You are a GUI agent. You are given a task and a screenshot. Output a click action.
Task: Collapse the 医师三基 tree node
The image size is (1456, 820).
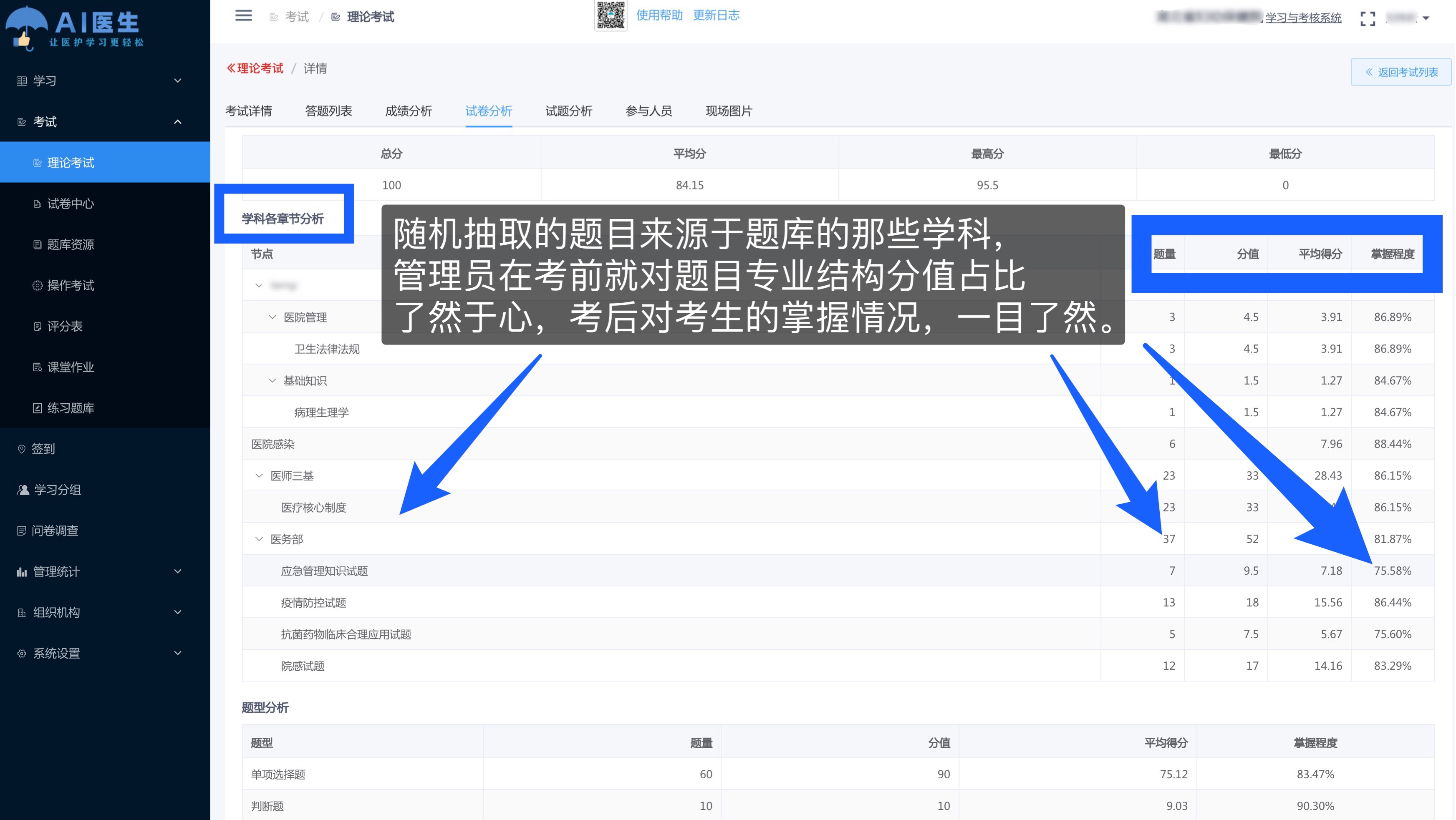click(x=259, y=476)
